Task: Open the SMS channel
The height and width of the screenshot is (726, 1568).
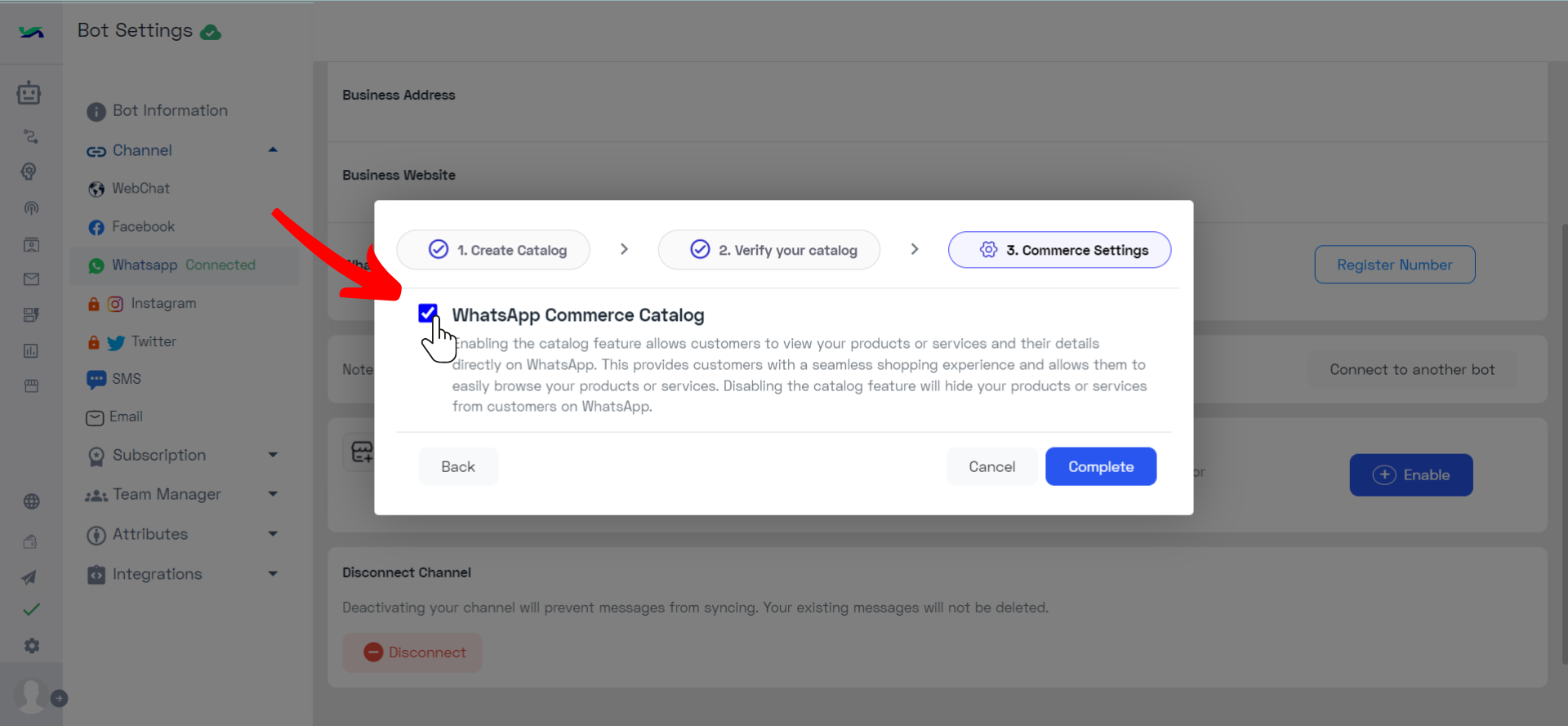Action: 114,379
